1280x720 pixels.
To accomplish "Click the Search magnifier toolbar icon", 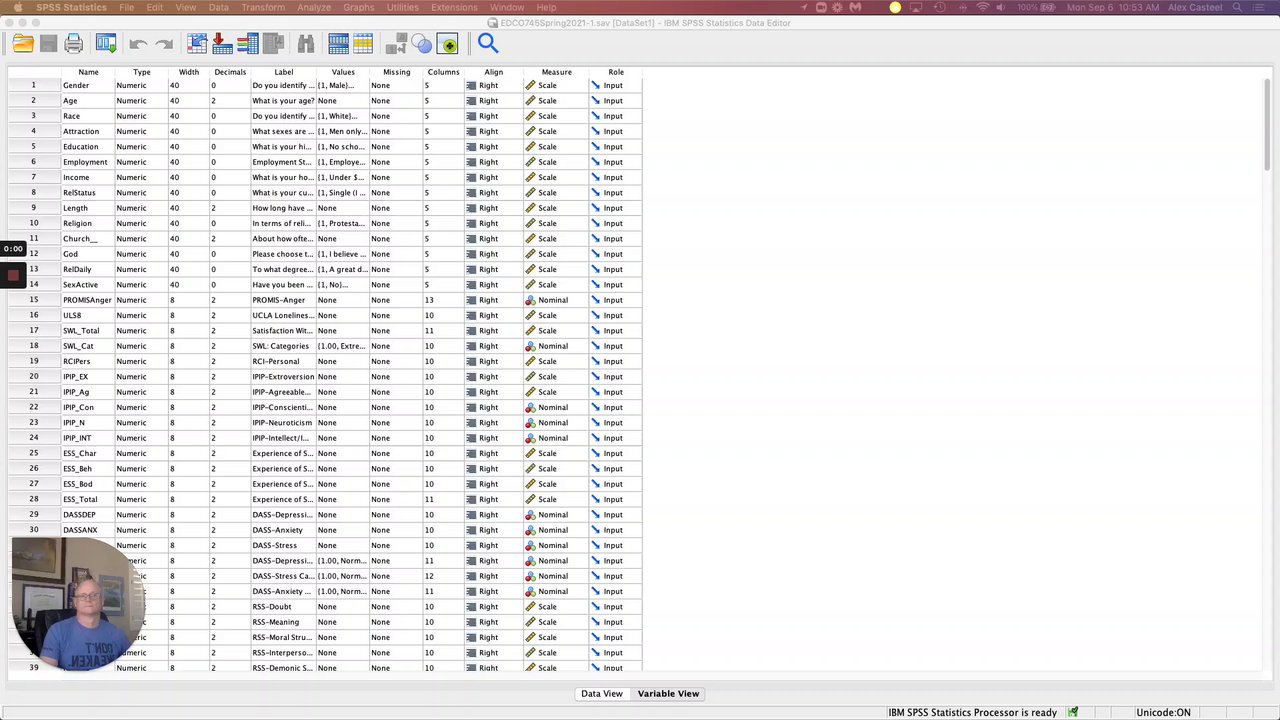I will pyautogui.click(x=488, y=42).
